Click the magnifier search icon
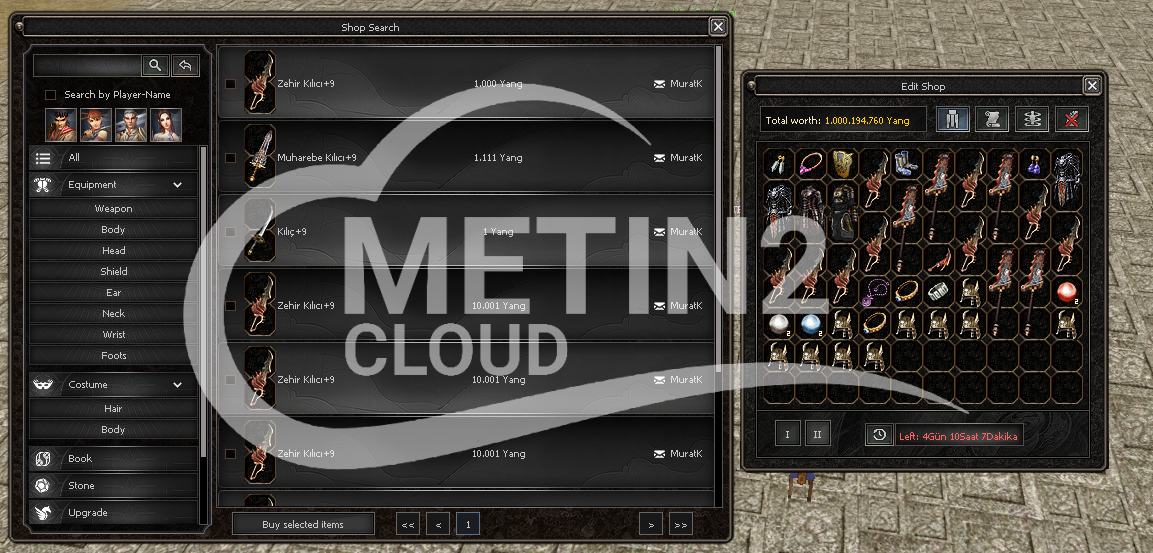This screenshot has height=553, width=1153. coord(155,66)
